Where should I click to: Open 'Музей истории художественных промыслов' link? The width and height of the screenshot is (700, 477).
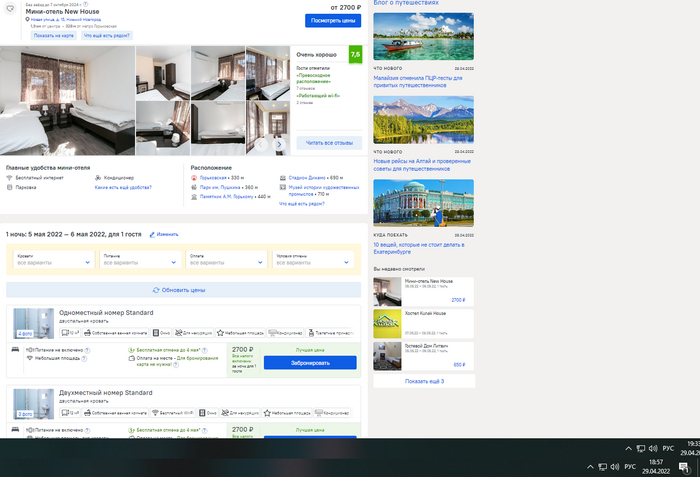pos(324,191)
